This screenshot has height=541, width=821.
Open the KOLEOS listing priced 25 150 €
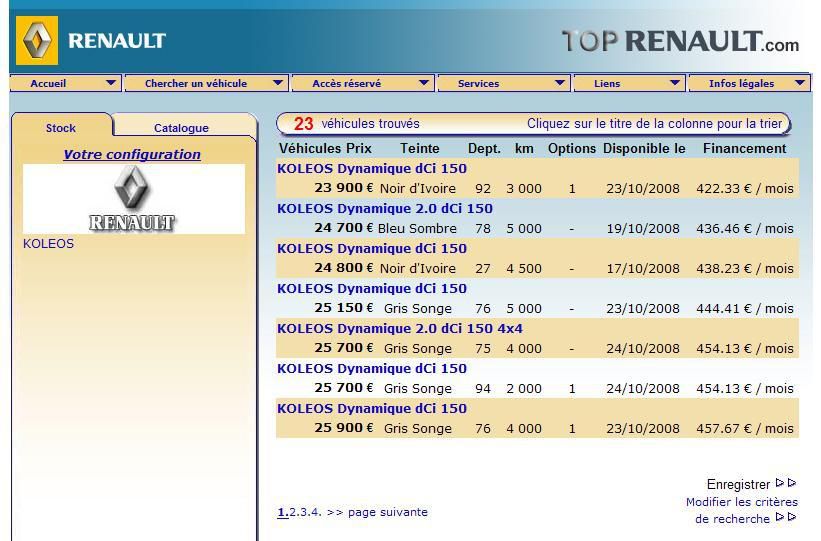372,289
